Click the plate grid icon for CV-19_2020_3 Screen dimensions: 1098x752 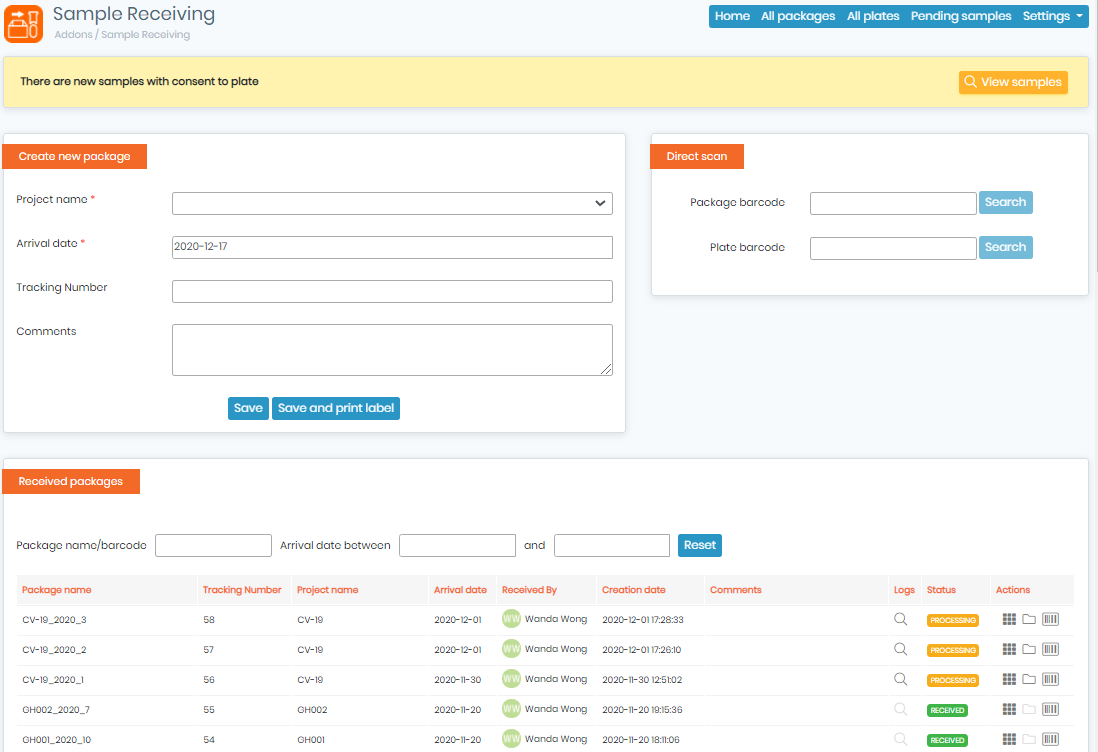click(x=1009, y=619)
